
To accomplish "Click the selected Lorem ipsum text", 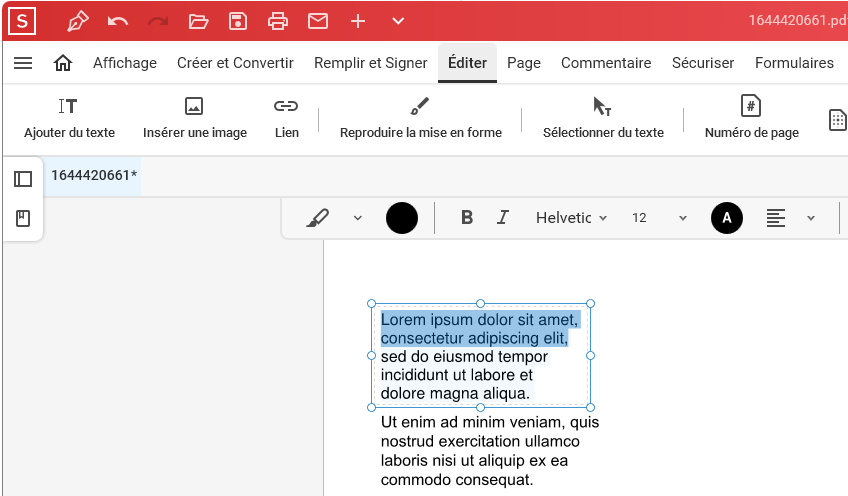I will coord(479,329).
